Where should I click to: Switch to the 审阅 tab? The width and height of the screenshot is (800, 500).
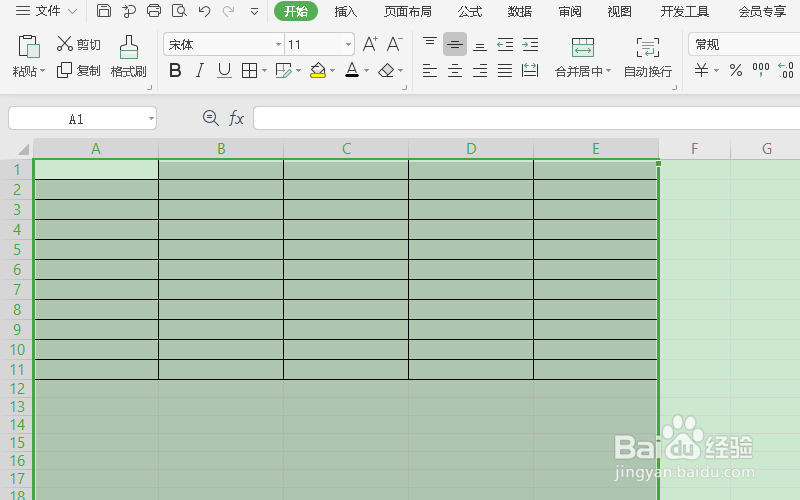(569, 11)
